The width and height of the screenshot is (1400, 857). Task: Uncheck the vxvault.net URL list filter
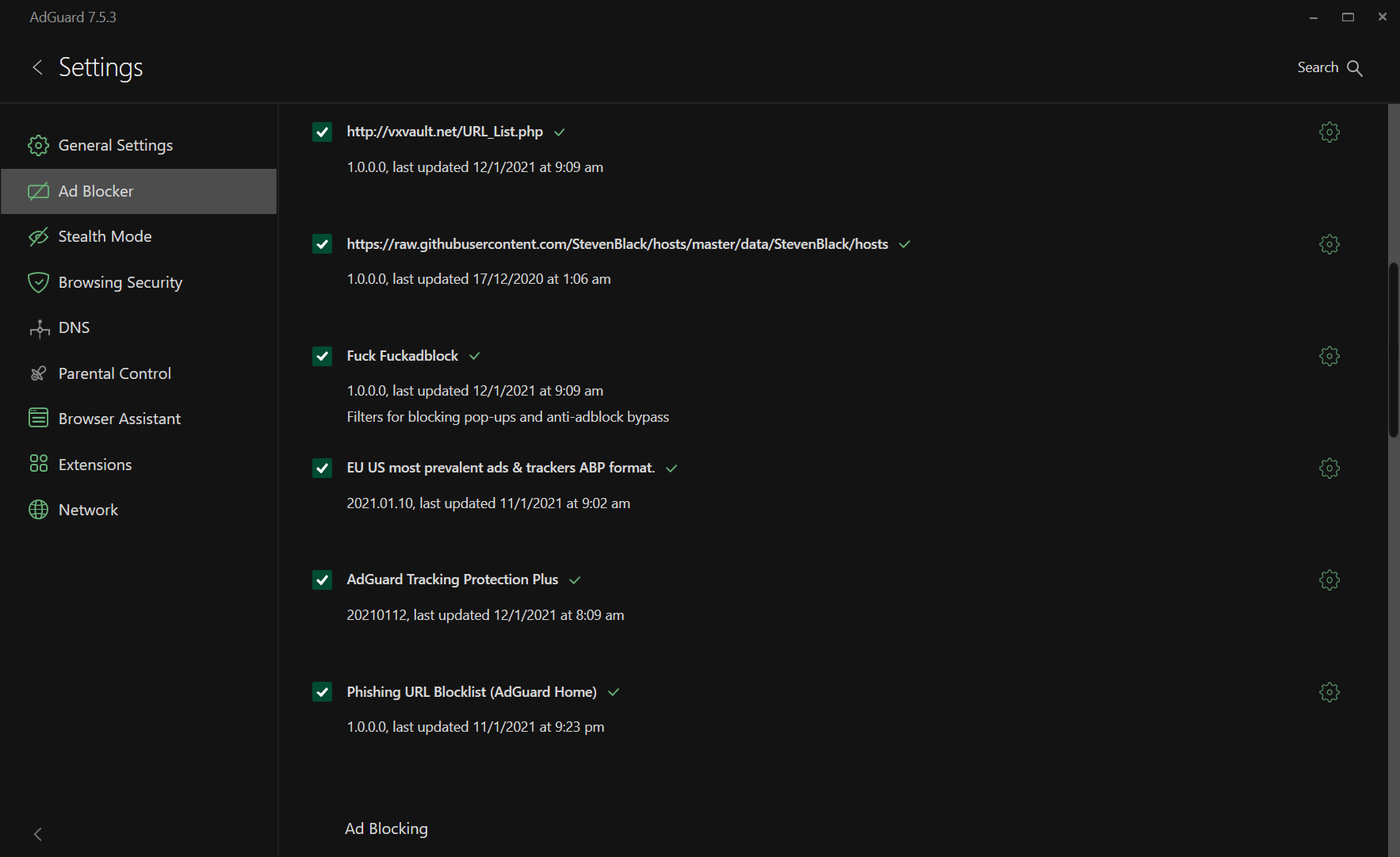tap(322, 132)
